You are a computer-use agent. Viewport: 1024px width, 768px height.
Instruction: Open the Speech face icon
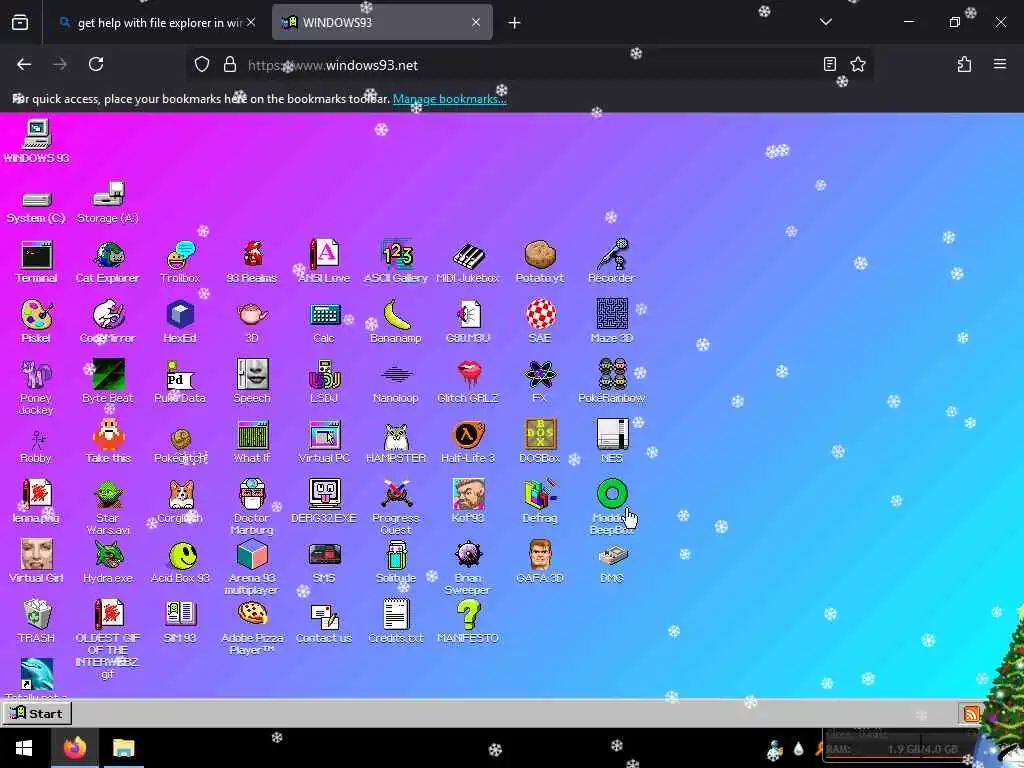[x=252, y=381]
